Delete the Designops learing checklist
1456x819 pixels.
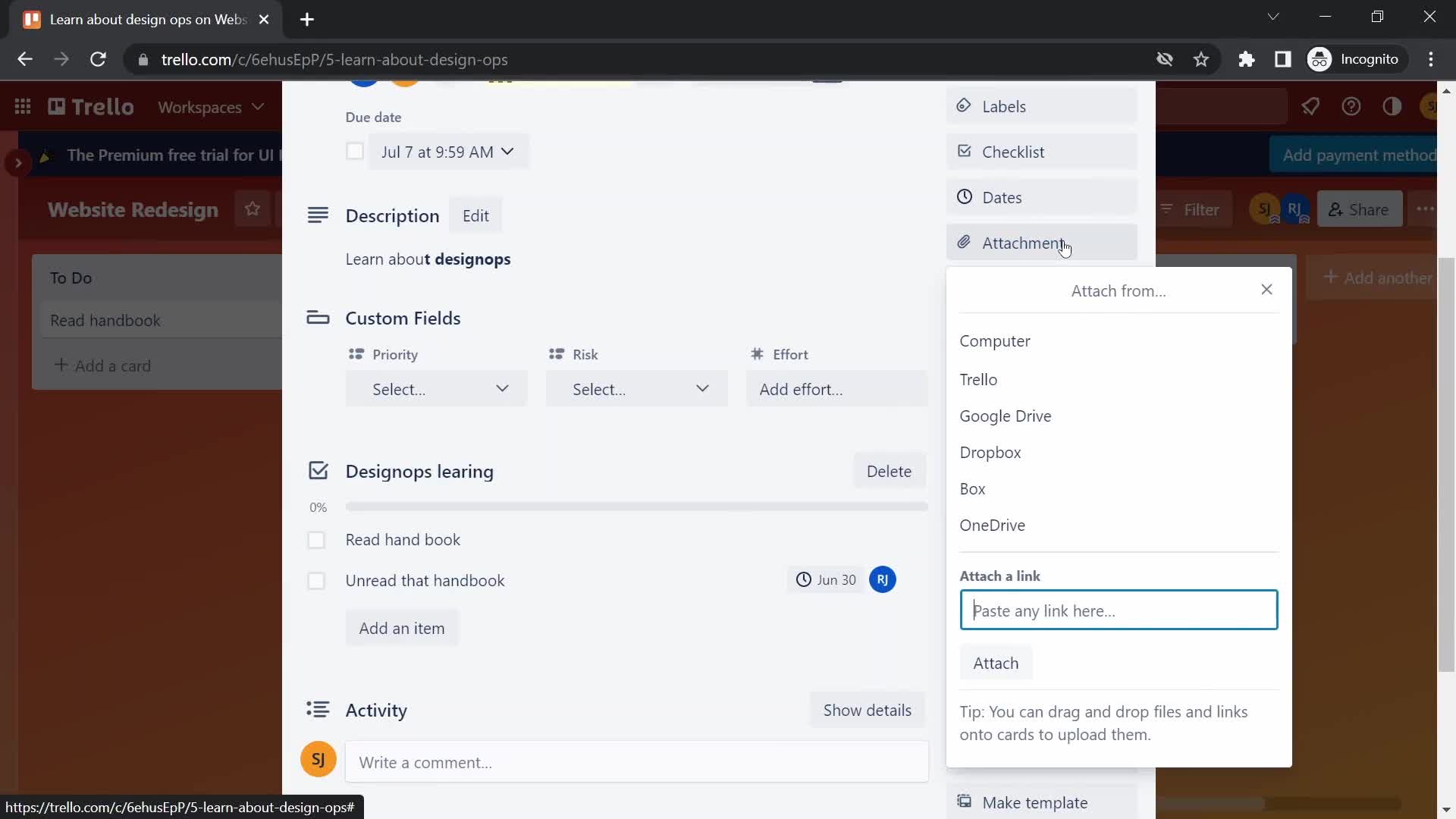coord(889,472)
